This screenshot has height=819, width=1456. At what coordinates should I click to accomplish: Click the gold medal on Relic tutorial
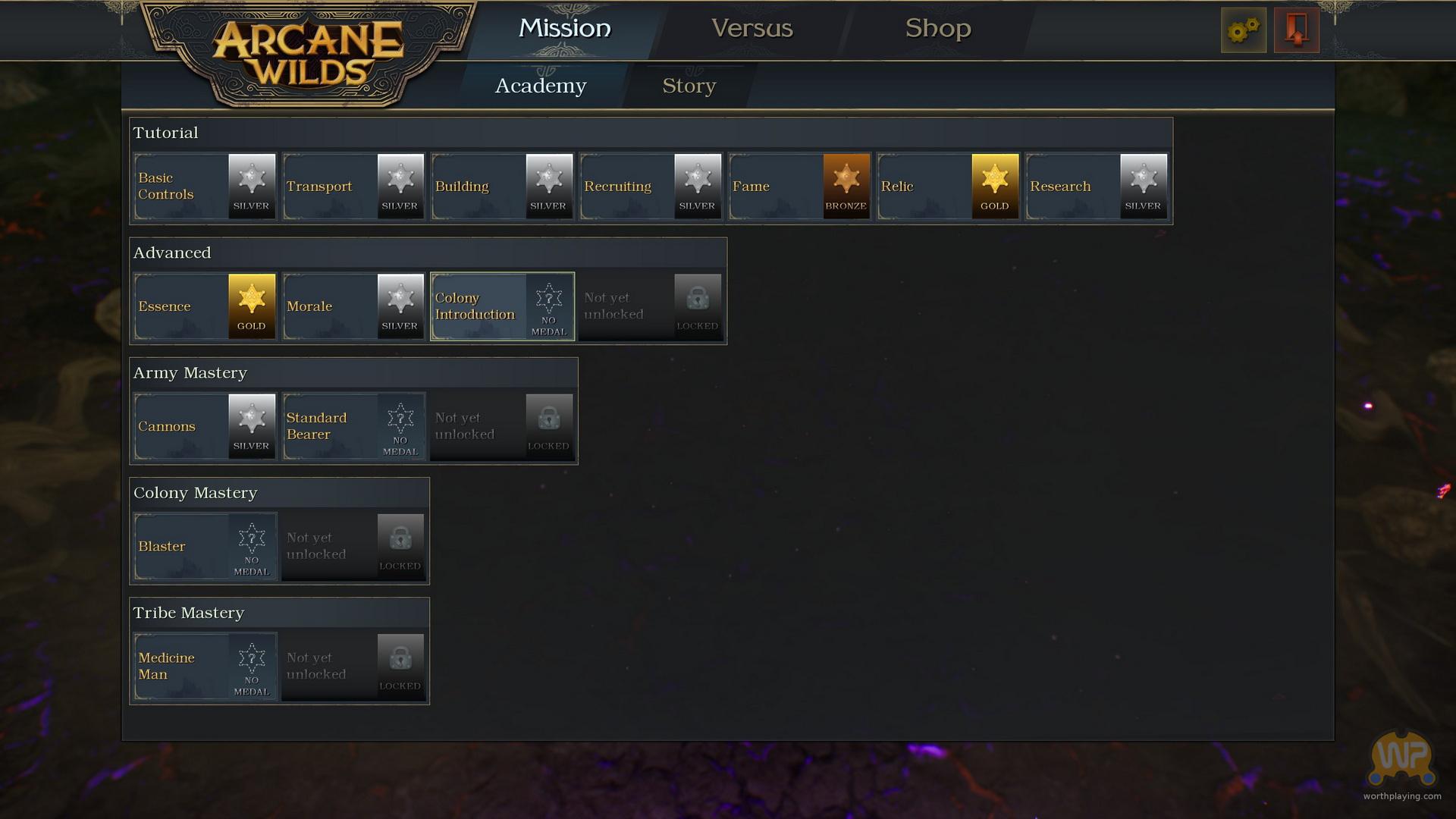995,186
